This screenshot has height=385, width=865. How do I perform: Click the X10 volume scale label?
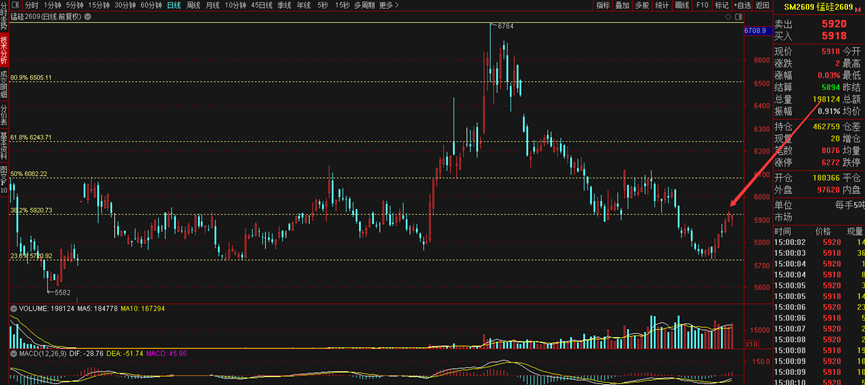coord(751,343)
